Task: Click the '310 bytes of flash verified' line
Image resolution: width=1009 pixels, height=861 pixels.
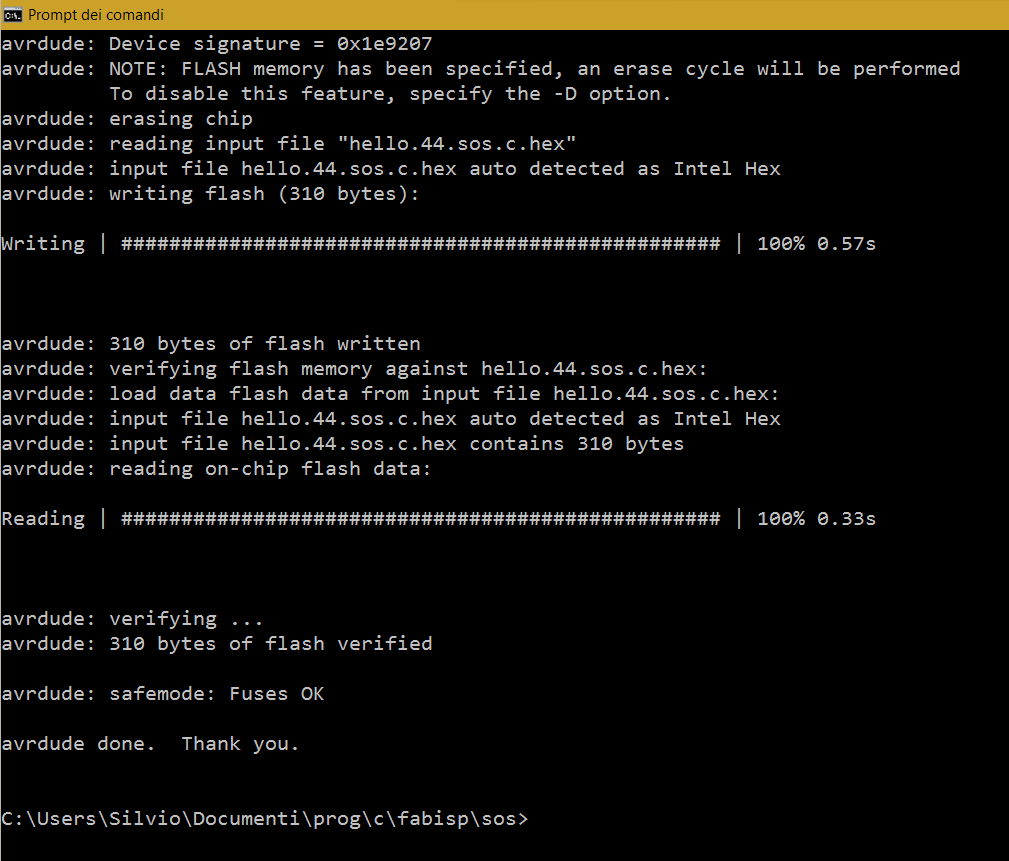Action: 217,643
